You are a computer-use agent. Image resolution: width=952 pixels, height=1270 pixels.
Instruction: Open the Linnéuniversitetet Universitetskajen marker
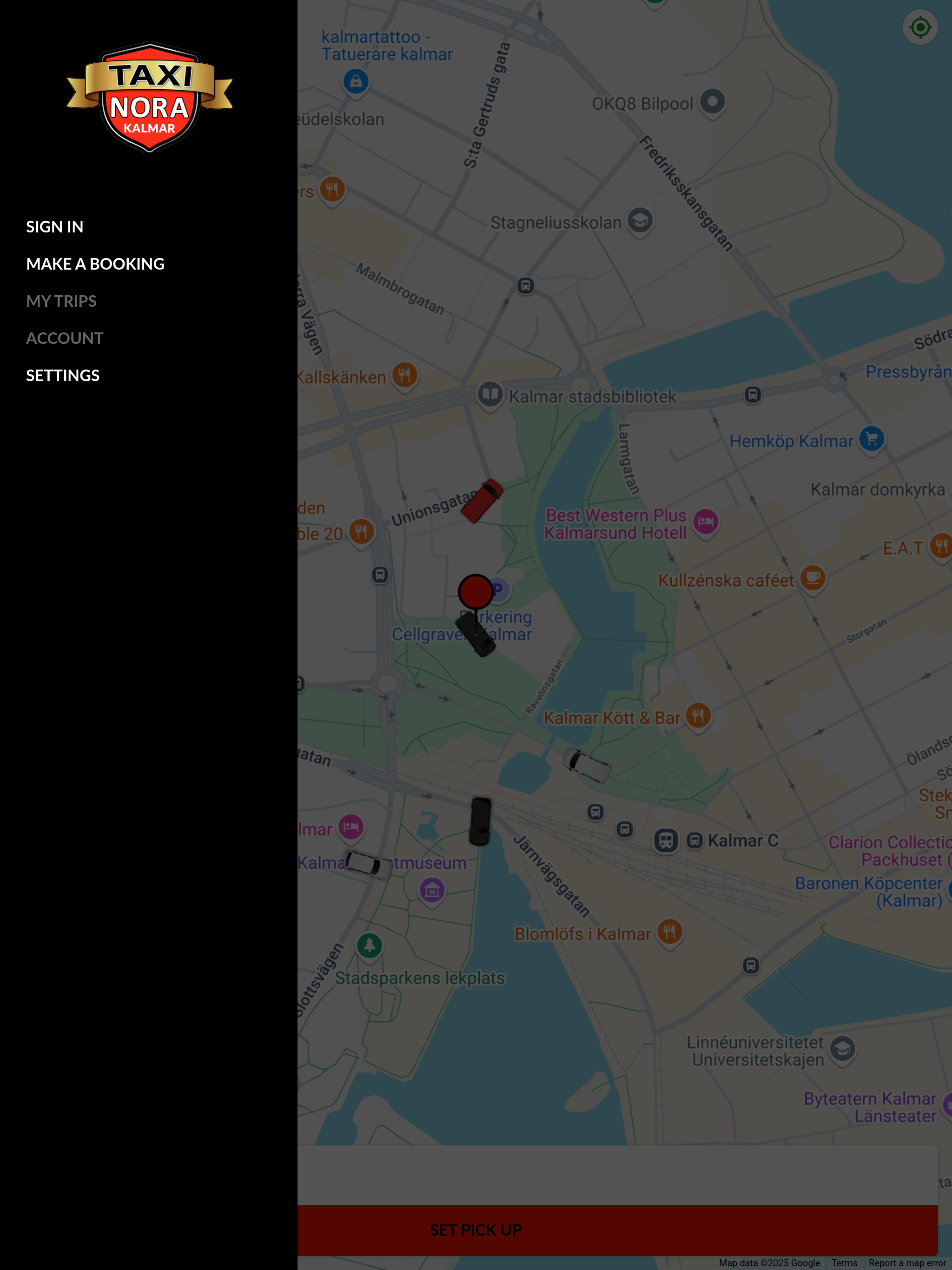[x=843, y=1049]
